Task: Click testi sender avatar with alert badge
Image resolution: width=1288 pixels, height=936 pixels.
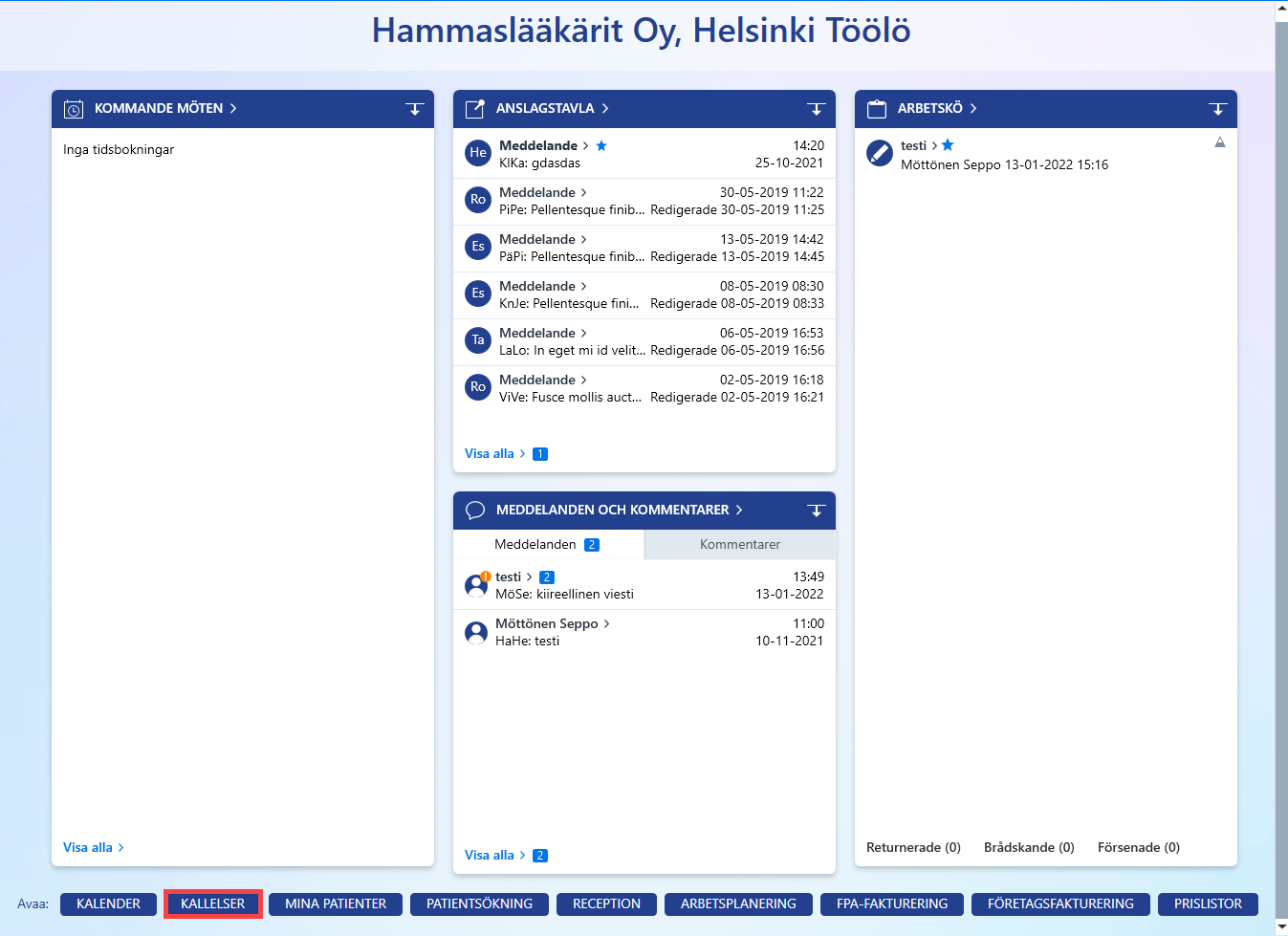Action: 476,584
